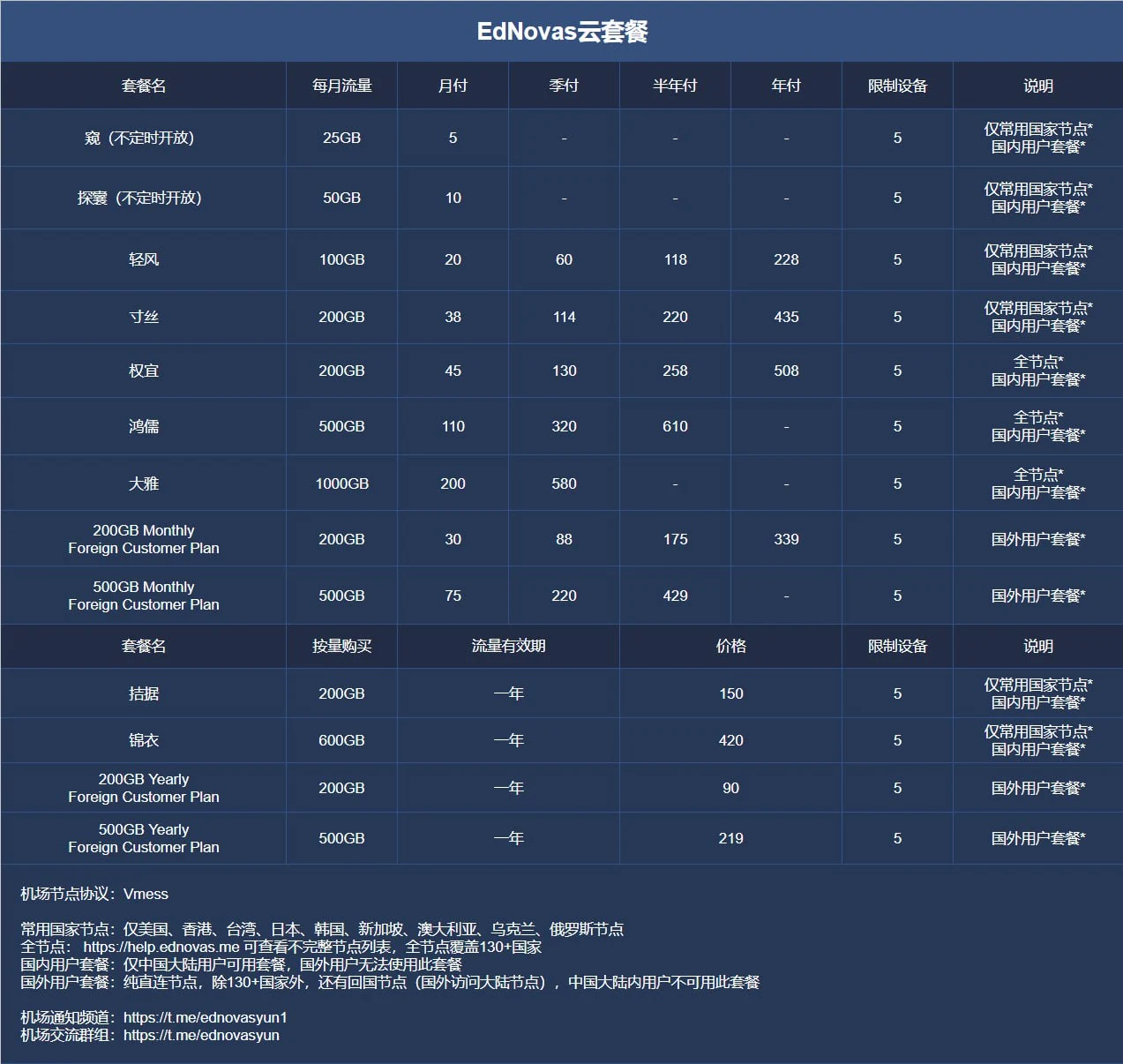Image resolution: width=1123 pixels, height=1064 pixels.
Task: Click the 月付 column header
Action: [x=453, y=85]
